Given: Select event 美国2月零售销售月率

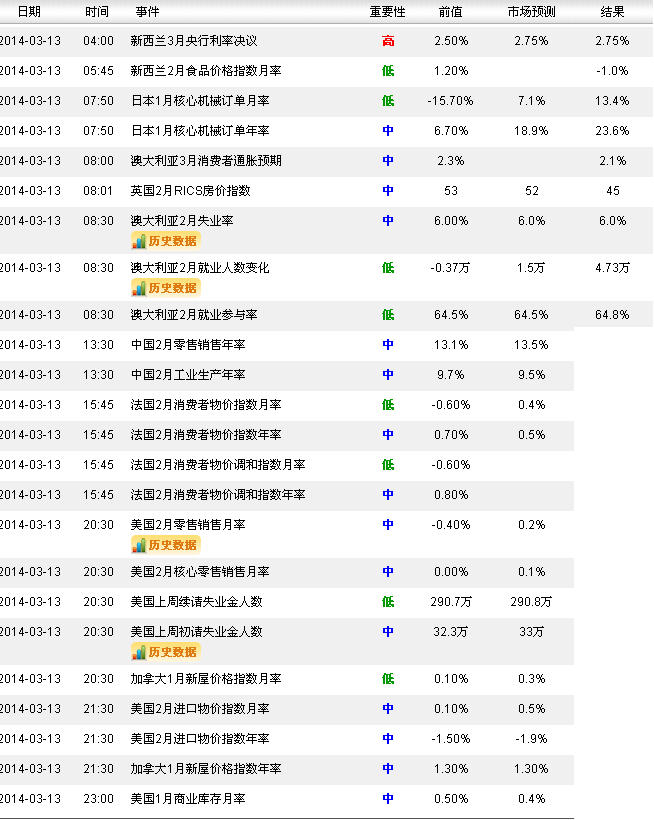Looking at the screenshot, I should click(188, 525).
